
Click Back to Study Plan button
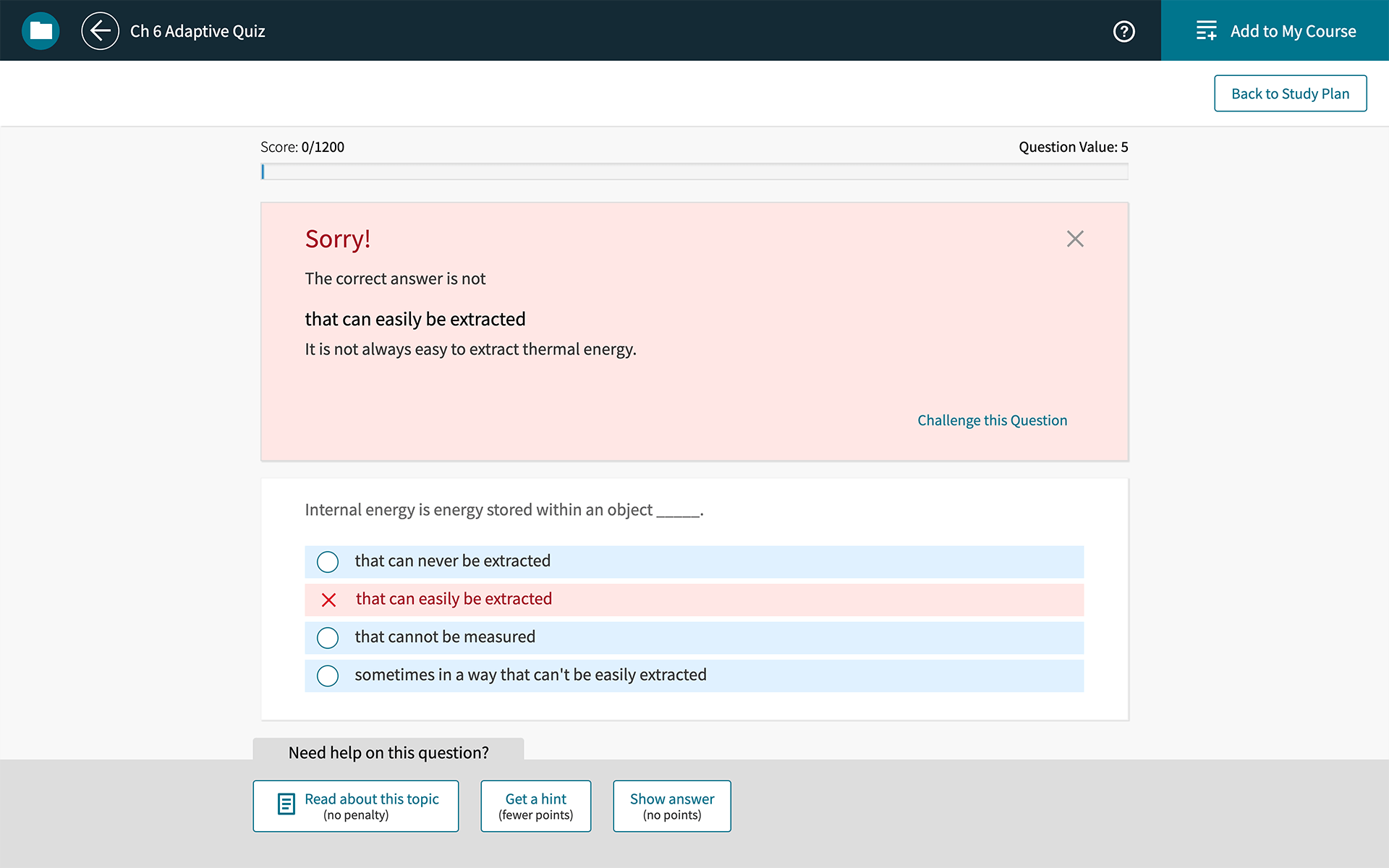click(1290, 93)
